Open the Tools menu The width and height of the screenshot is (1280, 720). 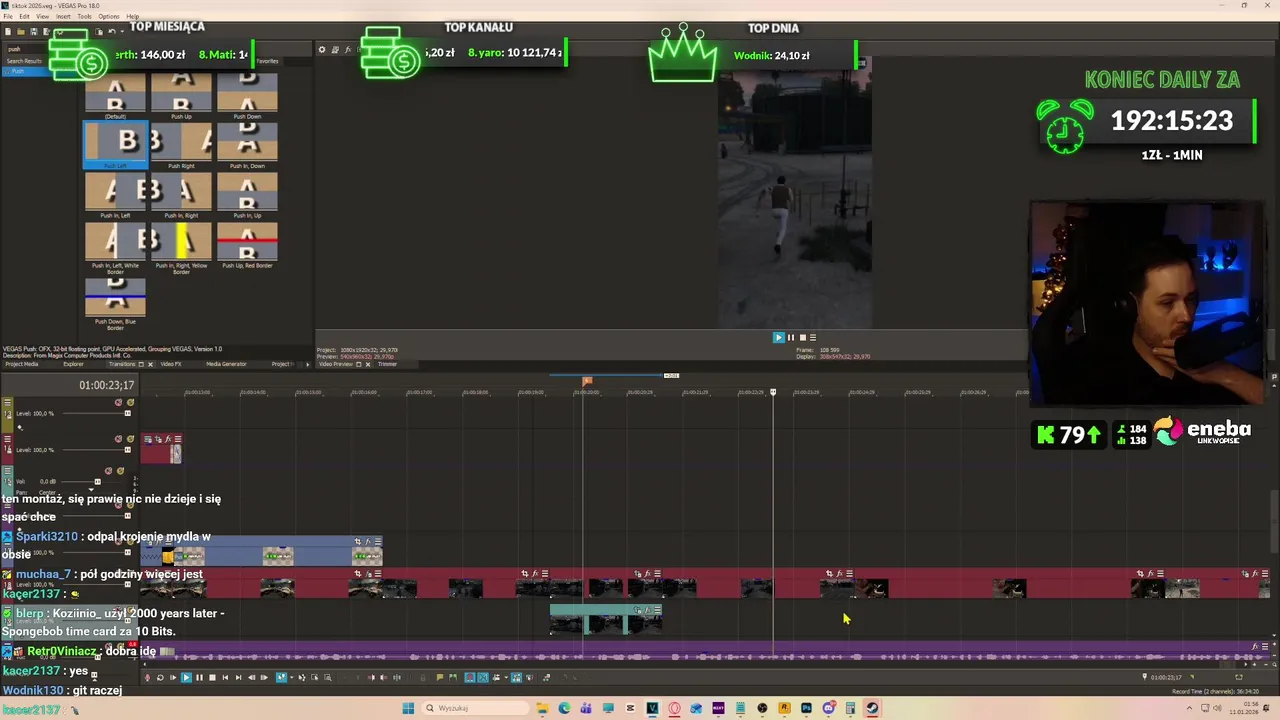[84, 17]
